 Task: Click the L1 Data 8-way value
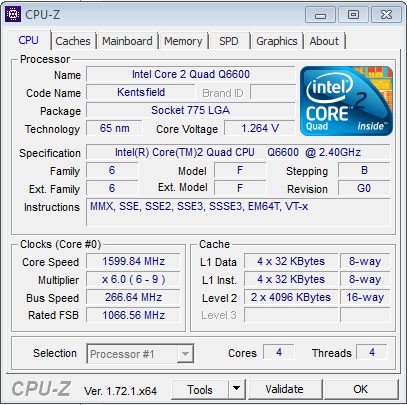tap(365, 261)
